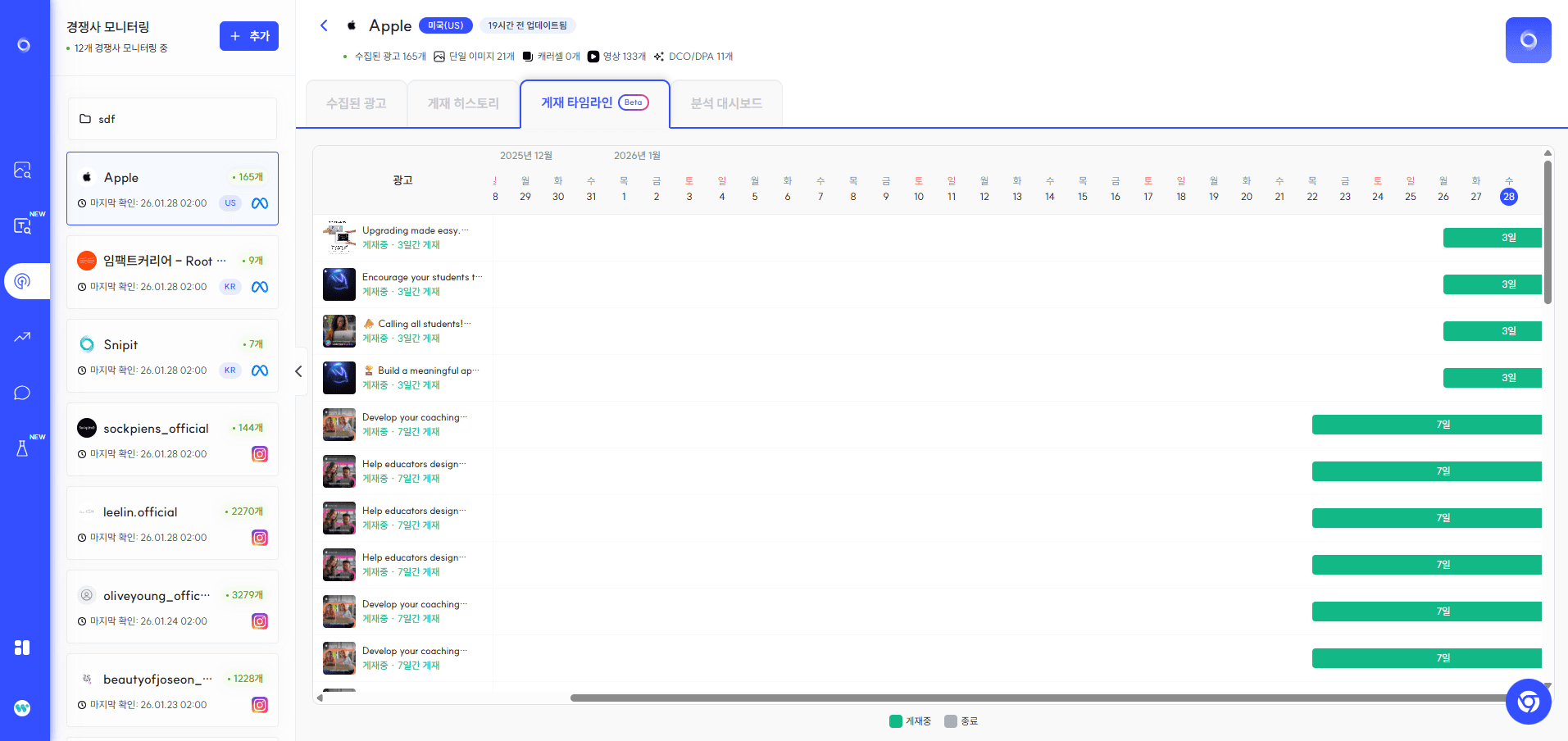
Task: Collapse the competitor list panel chevron
Action: (298, 371)
